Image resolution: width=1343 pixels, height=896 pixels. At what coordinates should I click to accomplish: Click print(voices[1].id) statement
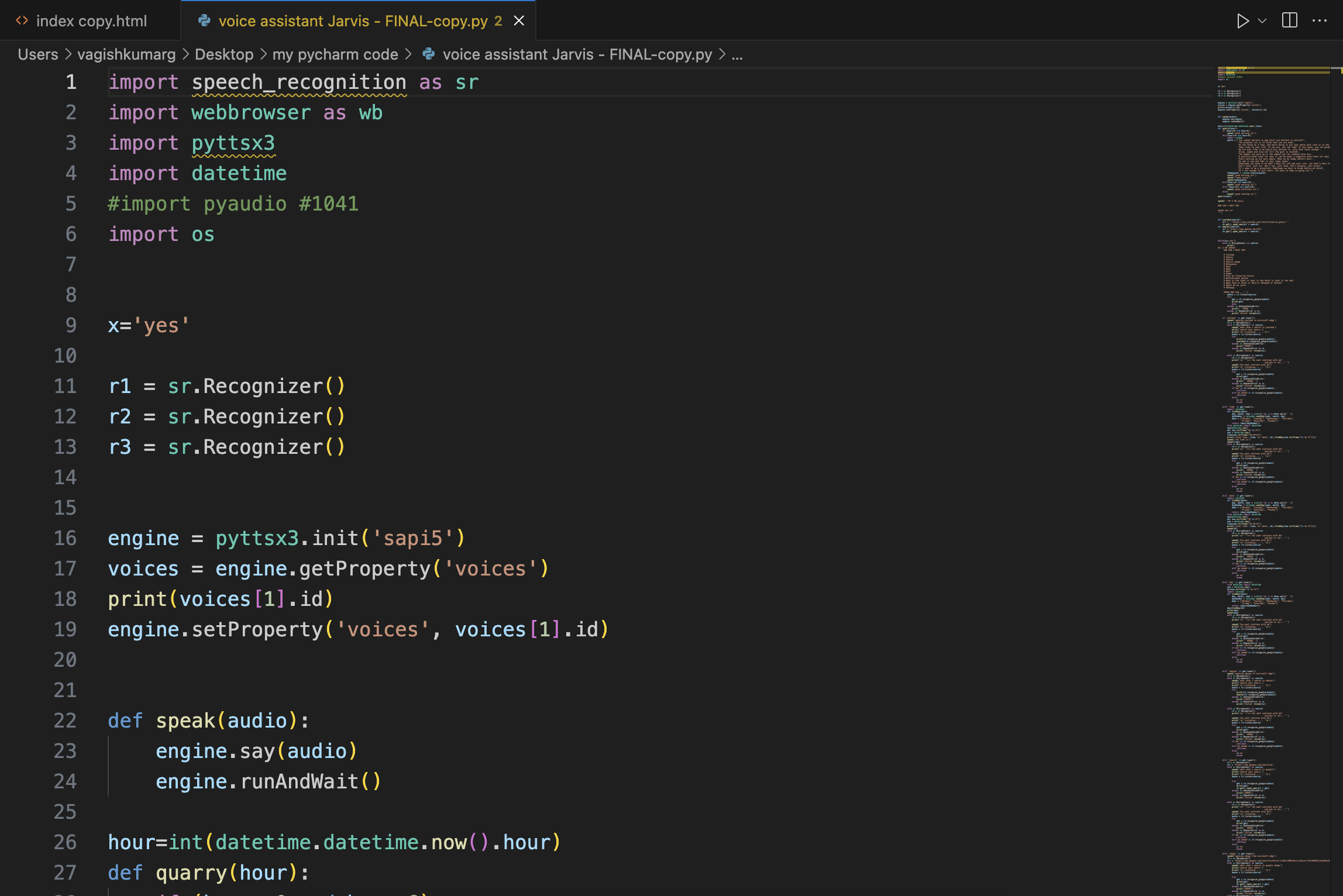pos(221,599)
